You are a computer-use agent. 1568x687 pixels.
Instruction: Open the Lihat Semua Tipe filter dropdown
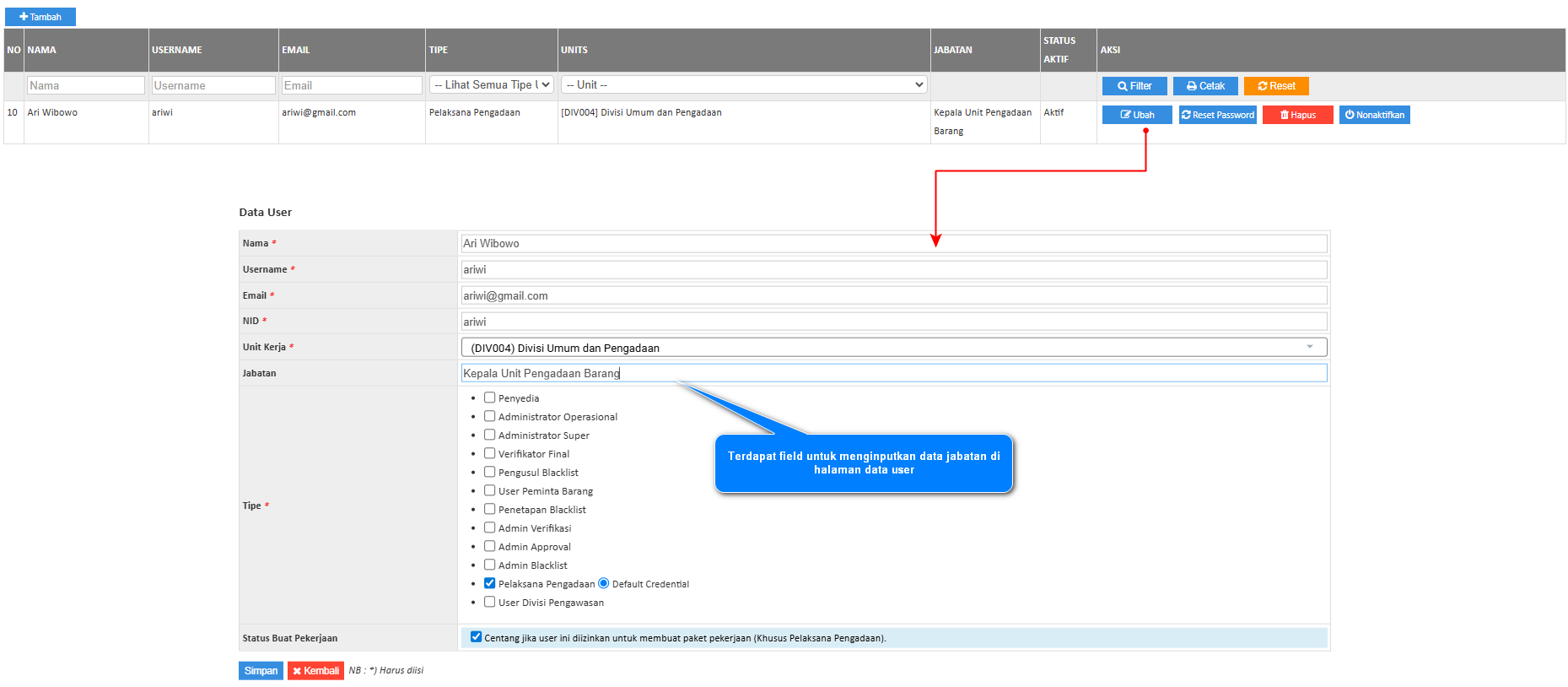click(491, 85)
